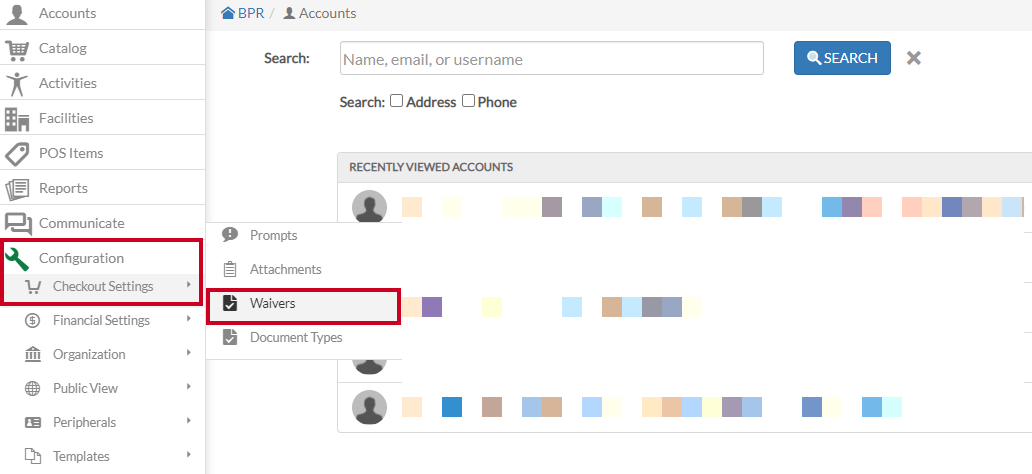
Task: Click the Peripherals card icon
Action: point(32,423)
